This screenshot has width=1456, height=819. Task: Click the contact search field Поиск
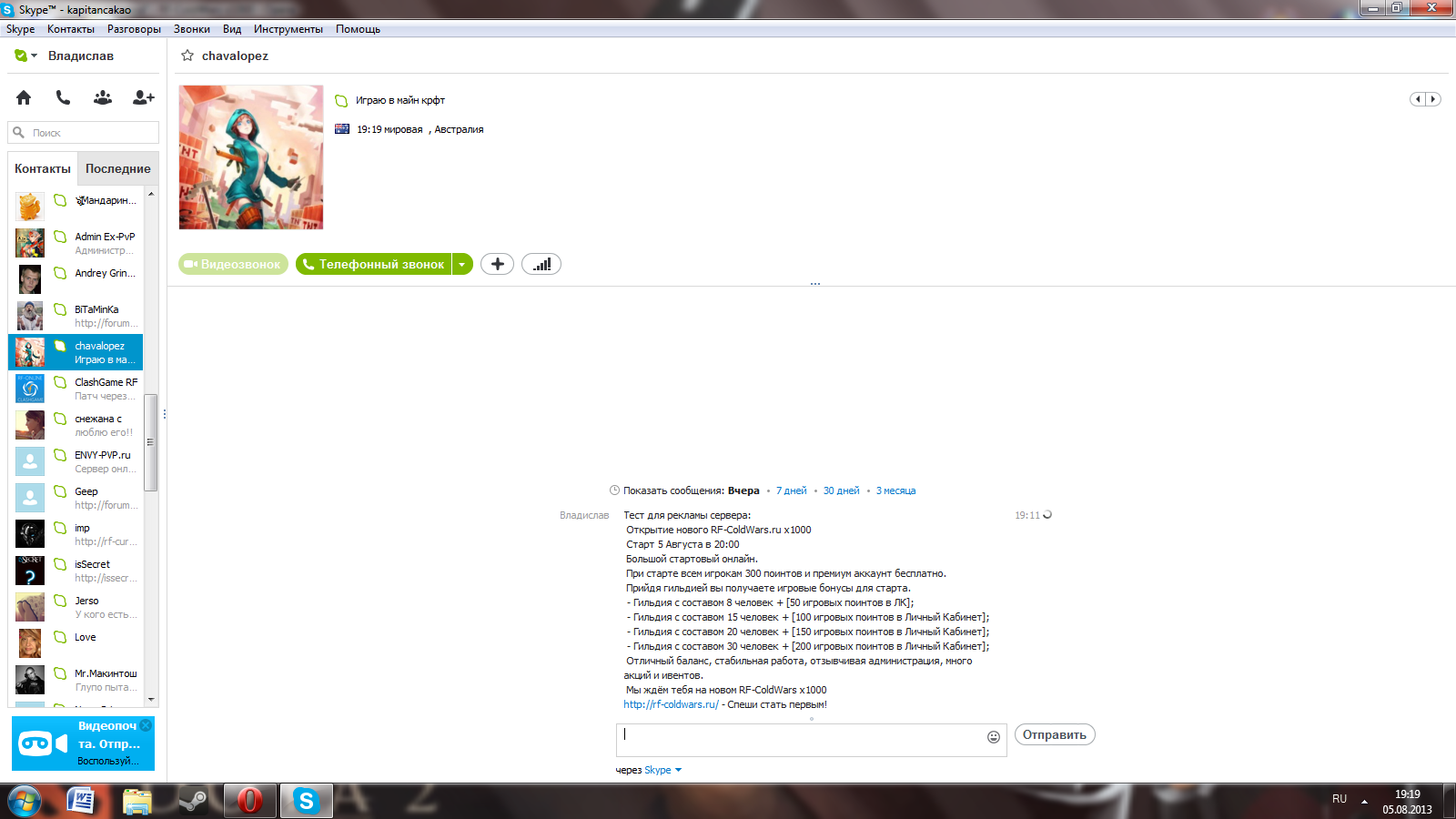click(x=84, y=133)
